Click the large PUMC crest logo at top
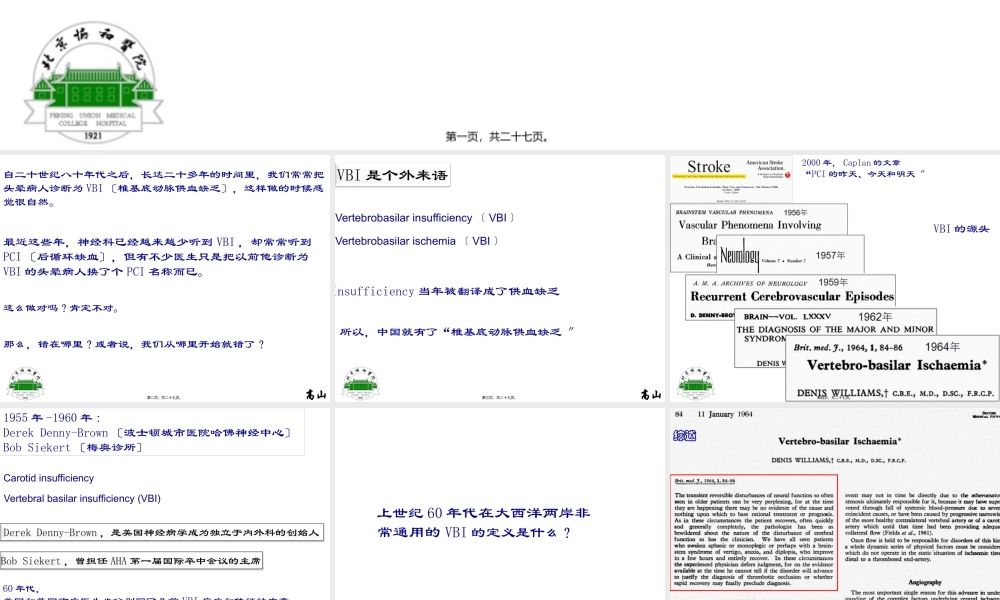This screenshot has height=600, width=1000. (x=92, y=78)
